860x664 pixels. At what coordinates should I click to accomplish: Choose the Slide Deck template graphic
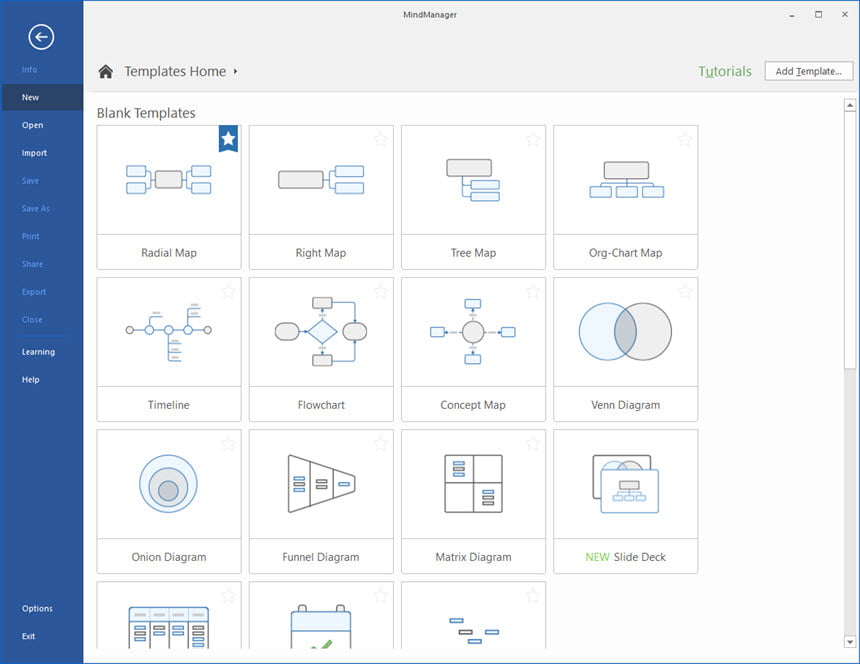625,484
